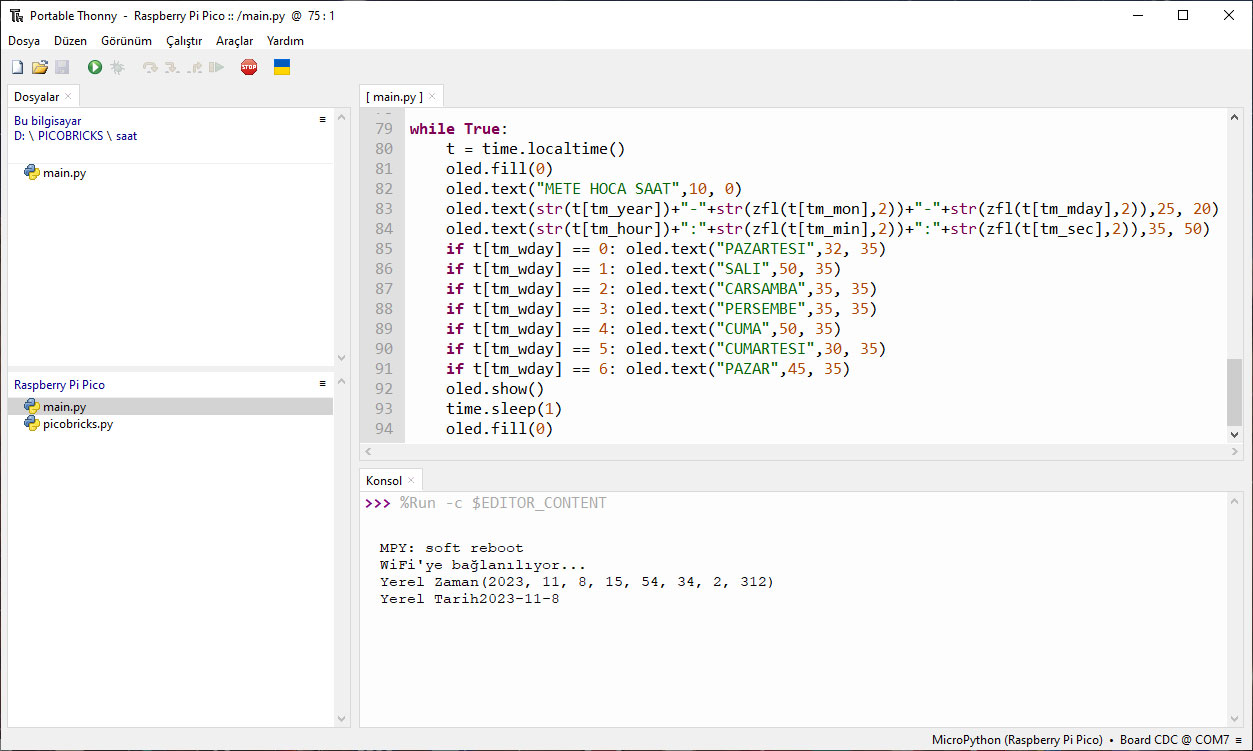
Task: Click the editor vertical scrollbar thumb
Action: [1234, 392]
